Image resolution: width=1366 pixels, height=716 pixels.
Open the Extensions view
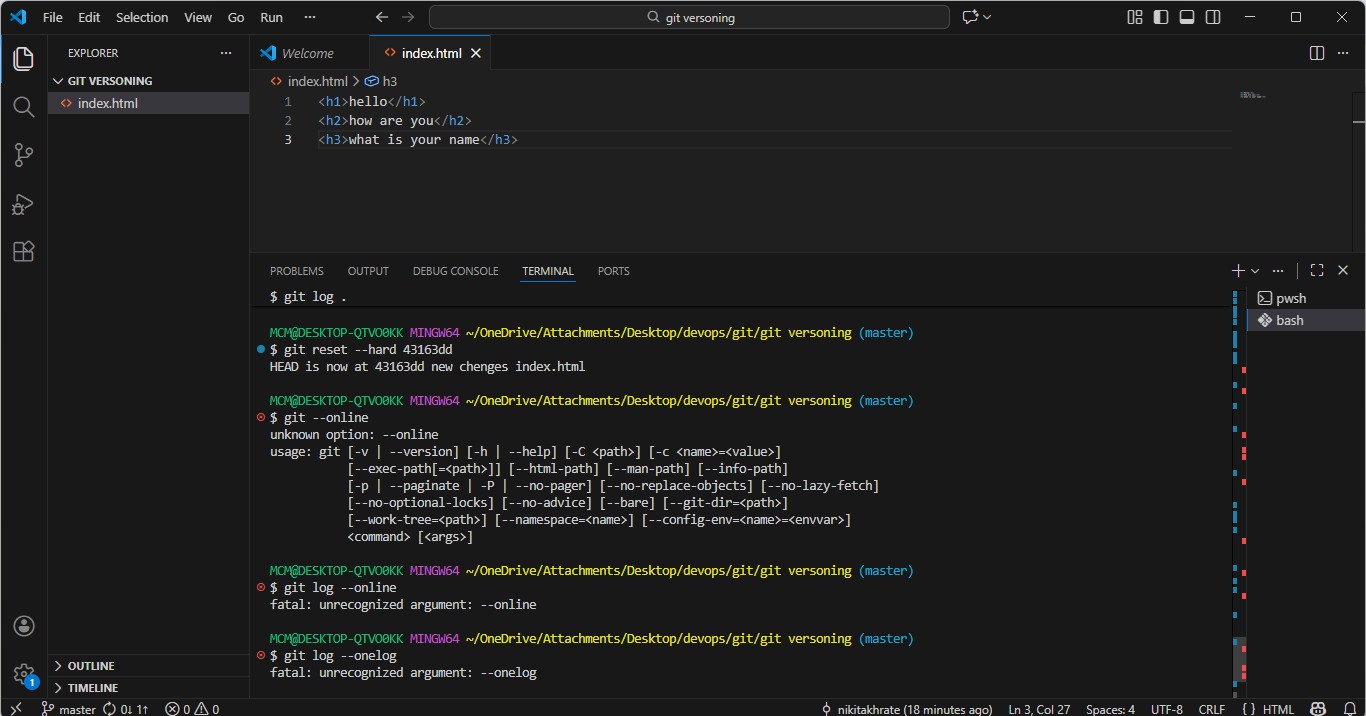[x=23, y=252]
